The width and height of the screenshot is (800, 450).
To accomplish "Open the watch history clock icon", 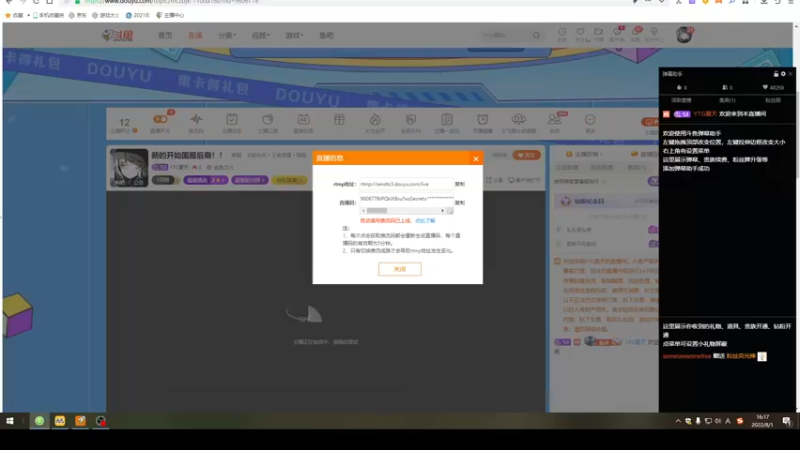I will 562,32.
